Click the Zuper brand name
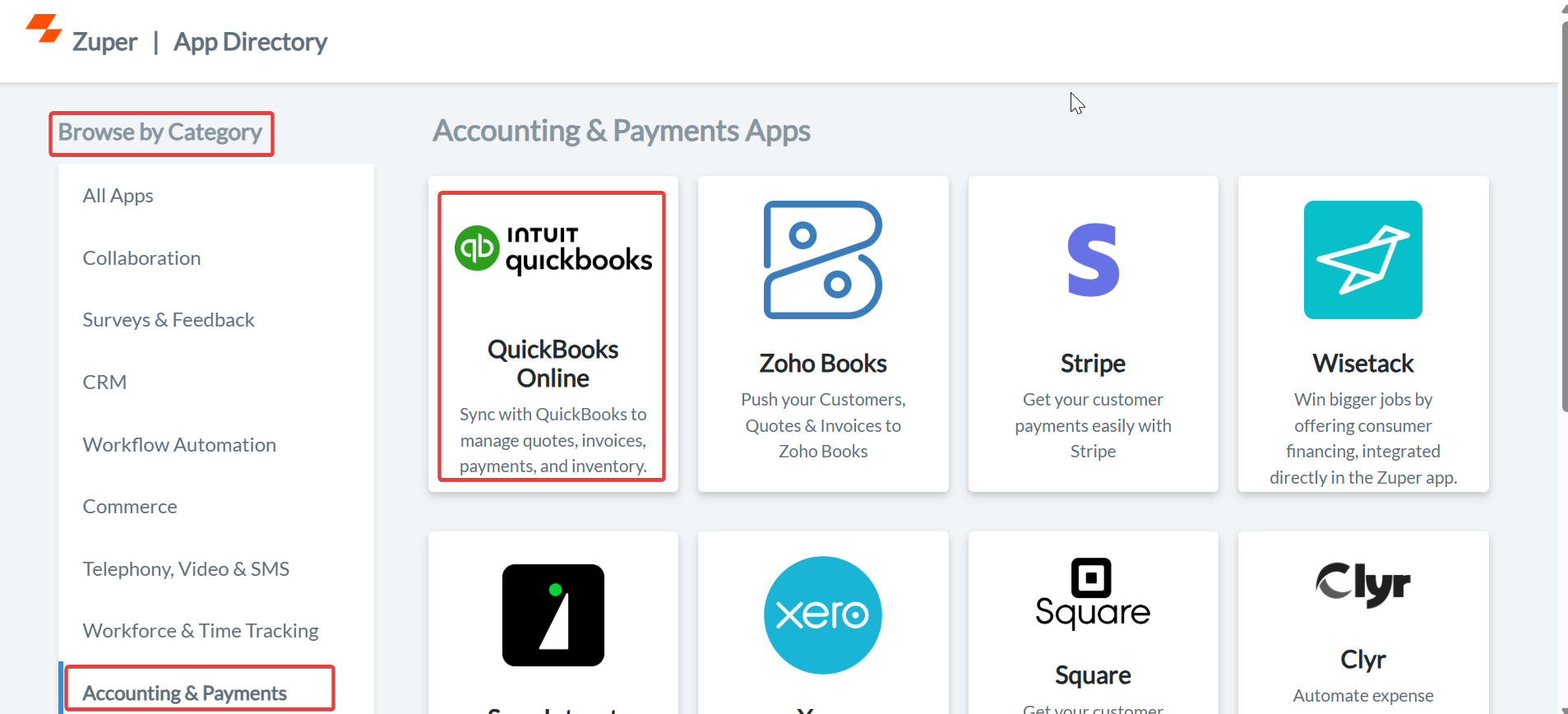 104,42
